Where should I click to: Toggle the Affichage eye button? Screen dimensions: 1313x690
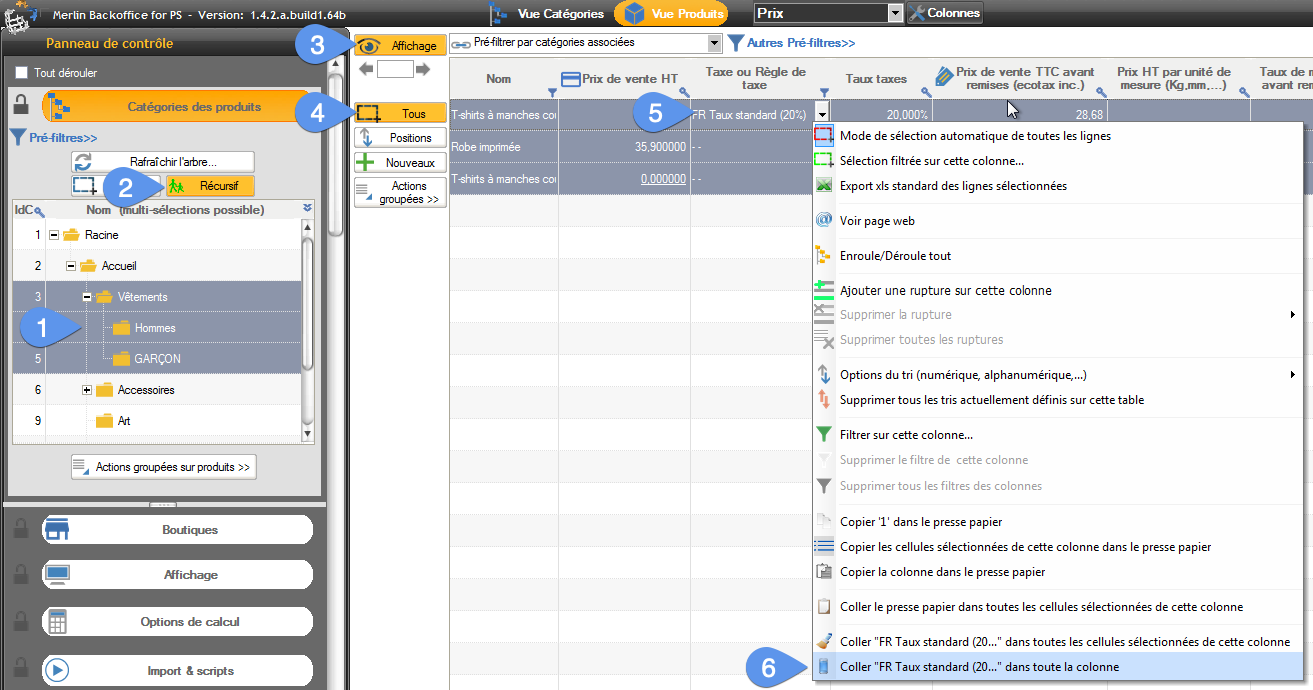coord(400,46)
